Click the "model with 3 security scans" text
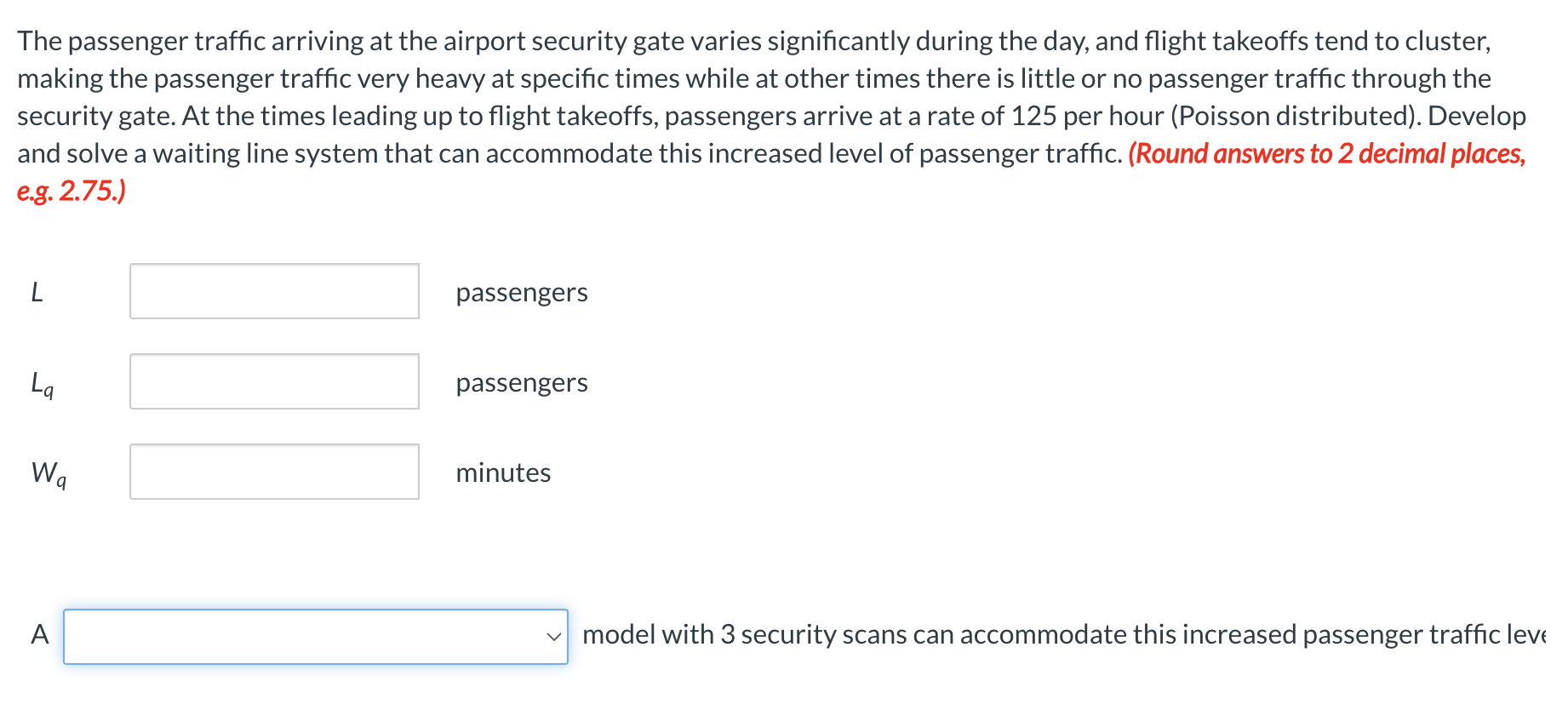Viewport: 1568px width, 710px height. click(745, 634)
